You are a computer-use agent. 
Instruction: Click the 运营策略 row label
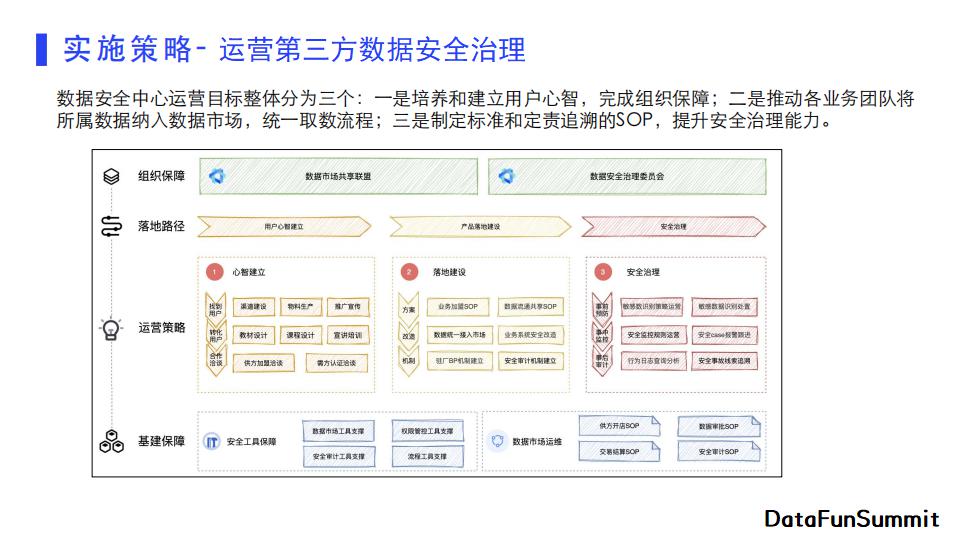point(161,328)
